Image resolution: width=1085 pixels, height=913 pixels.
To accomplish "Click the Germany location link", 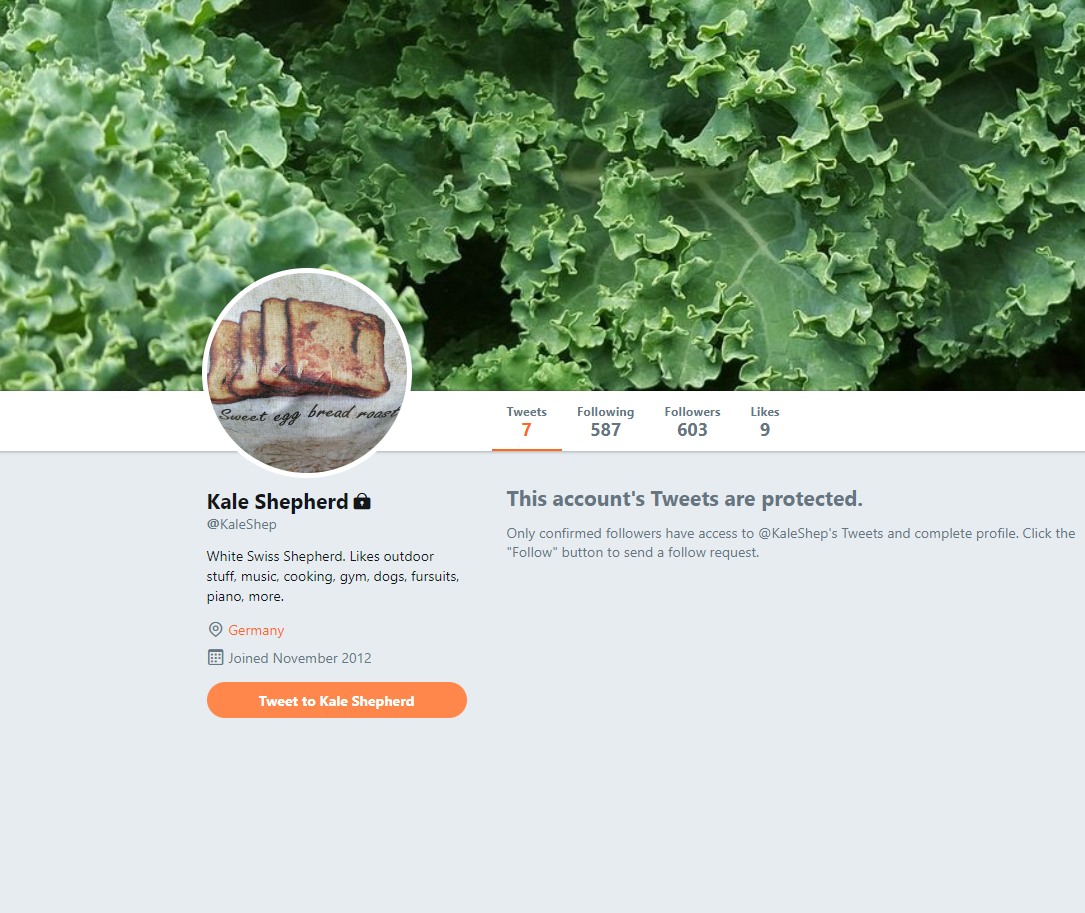I will pos(256,630).
